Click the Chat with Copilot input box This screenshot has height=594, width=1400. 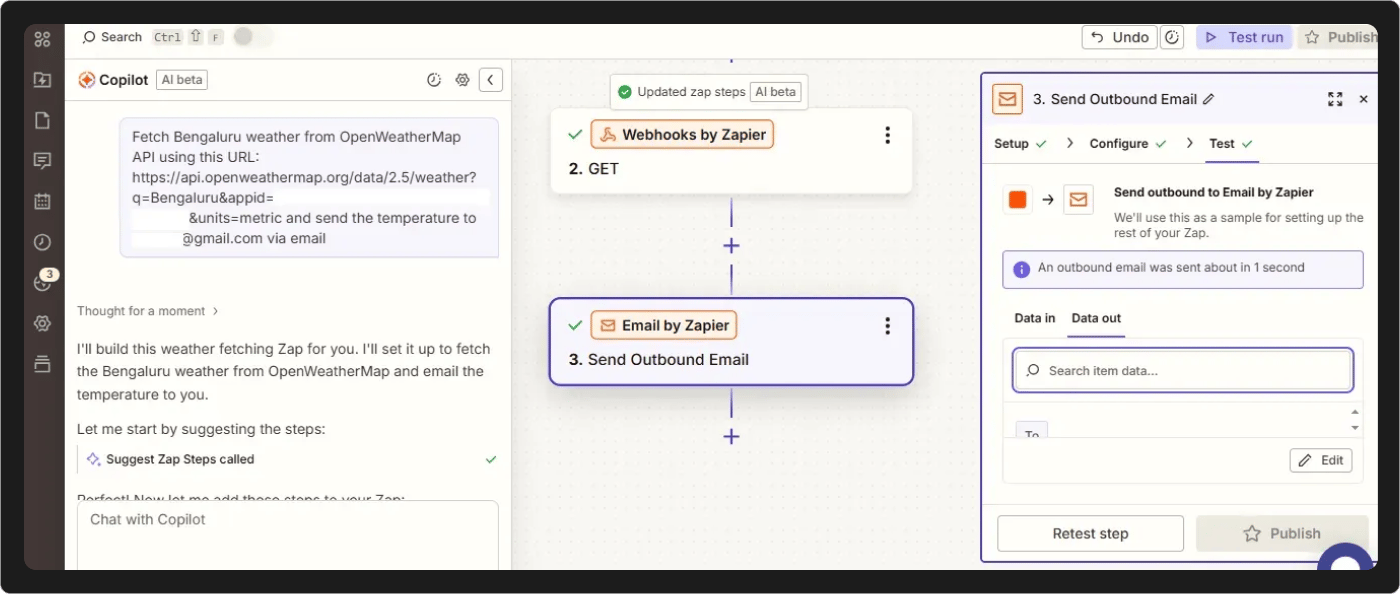tap(287, 534)
